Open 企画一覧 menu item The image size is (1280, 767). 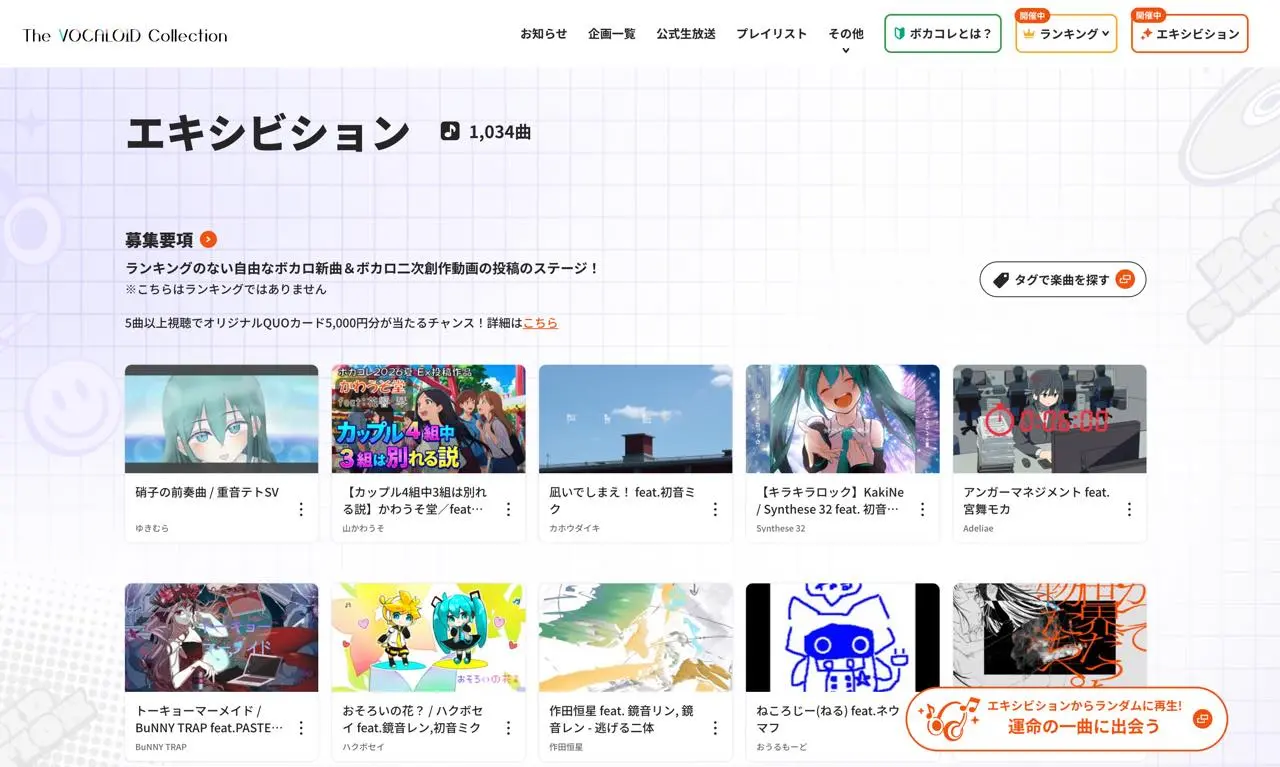(x=612, y=33)
